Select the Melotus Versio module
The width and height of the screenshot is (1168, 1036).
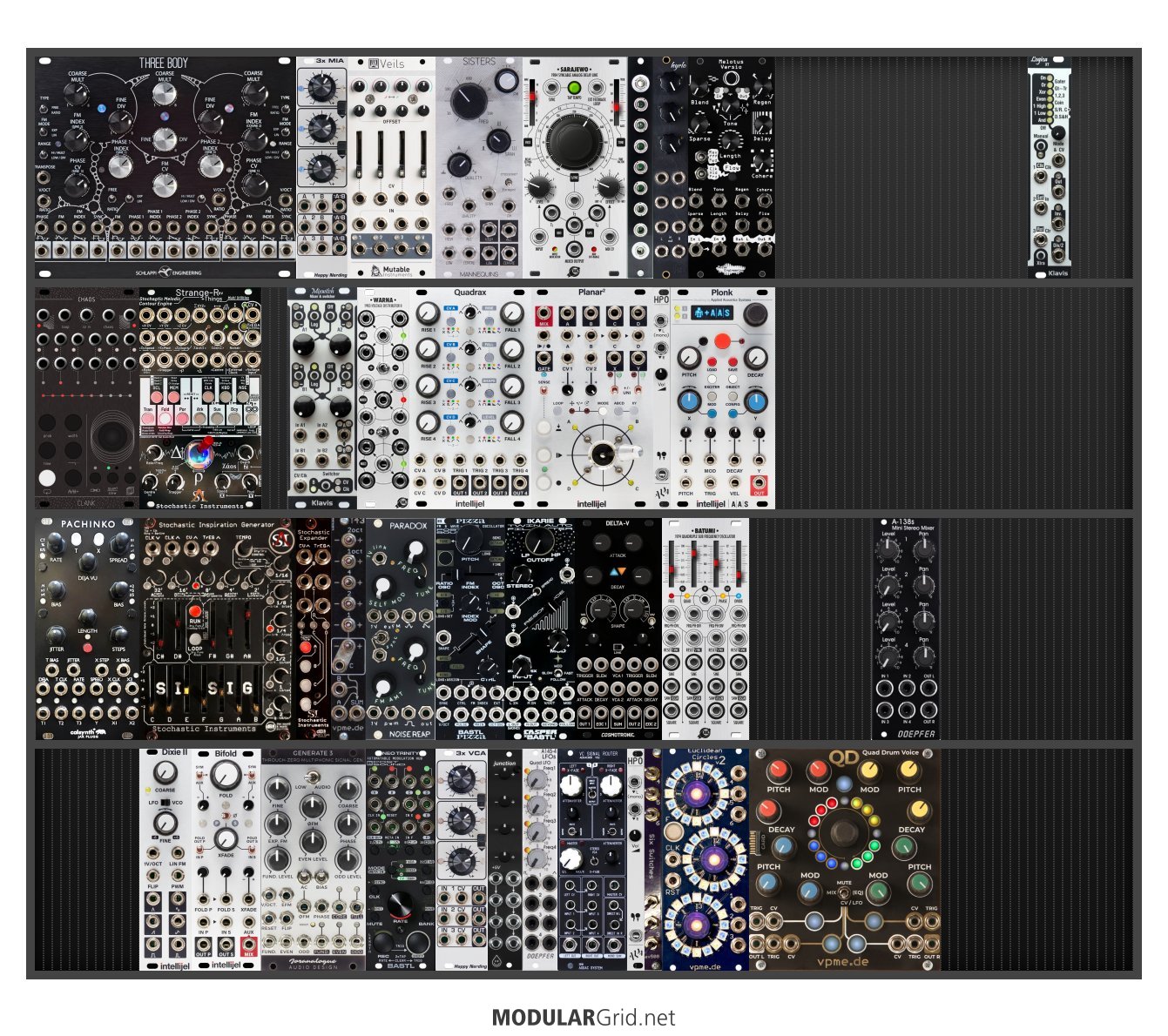point(732,168)
